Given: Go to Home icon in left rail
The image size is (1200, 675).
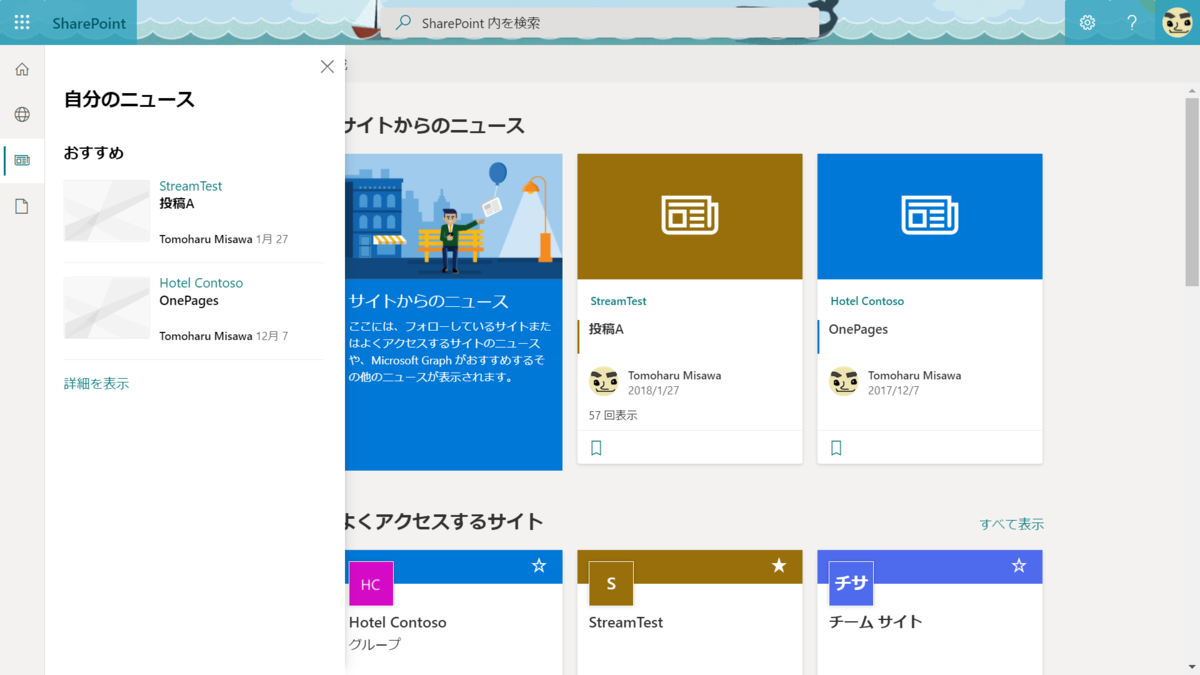Looking at the screenshot, I should 22,69.
